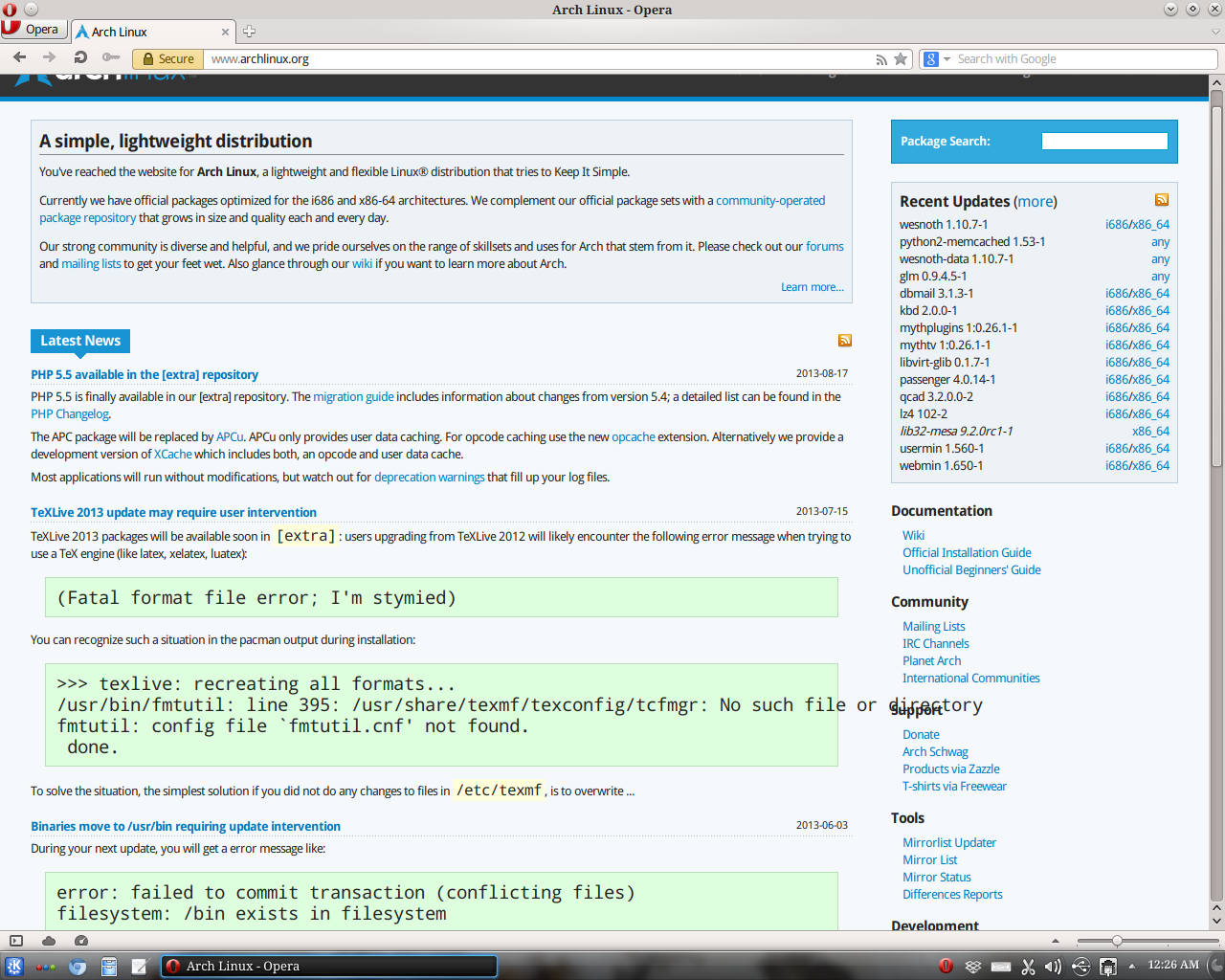Click the password wand key icon
The width and height of the screenshot is (1225, 980).
click(111, 57)
